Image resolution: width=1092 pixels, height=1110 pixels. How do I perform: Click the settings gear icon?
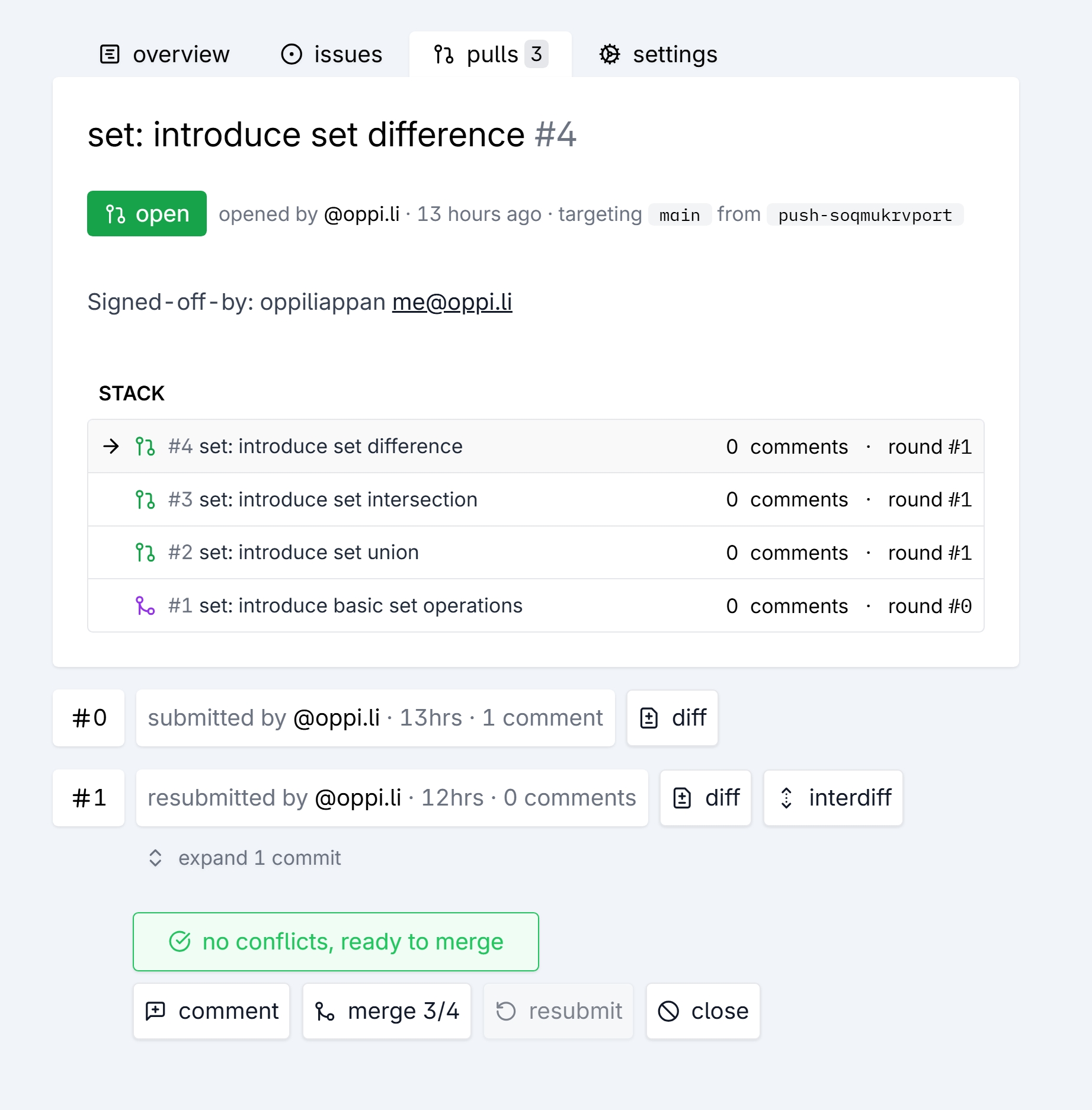coord(610,54)
